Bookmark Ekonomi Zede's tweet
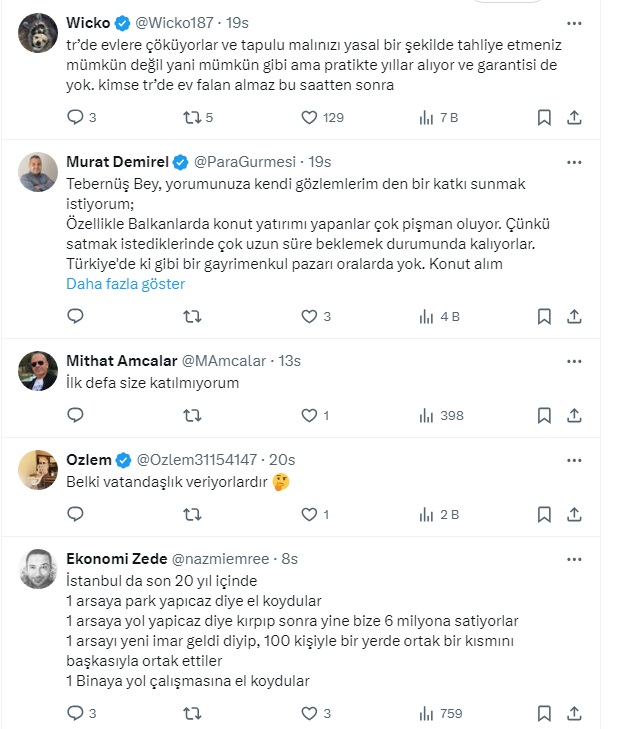The width and height of the screenshot is (619, 729). point(544,714)
